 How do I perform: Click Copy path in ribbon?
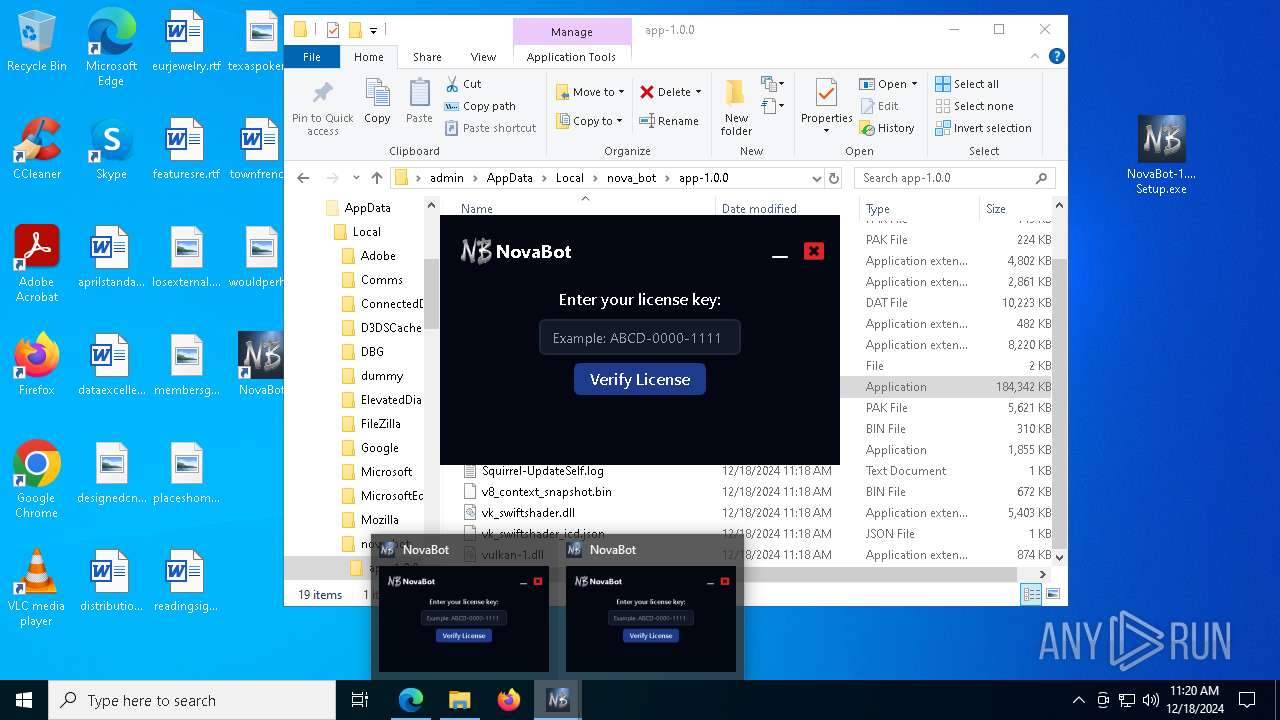(480, 106)
